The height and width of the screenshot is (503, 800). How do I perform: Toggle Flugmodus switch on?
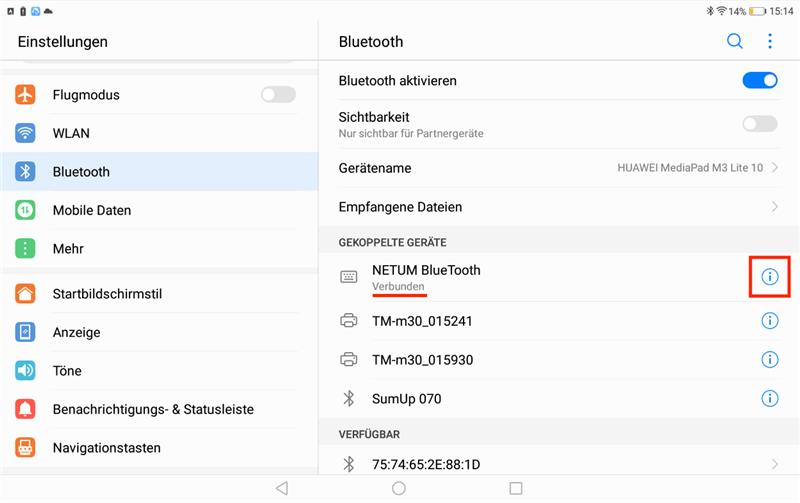(x=278, y=94)
